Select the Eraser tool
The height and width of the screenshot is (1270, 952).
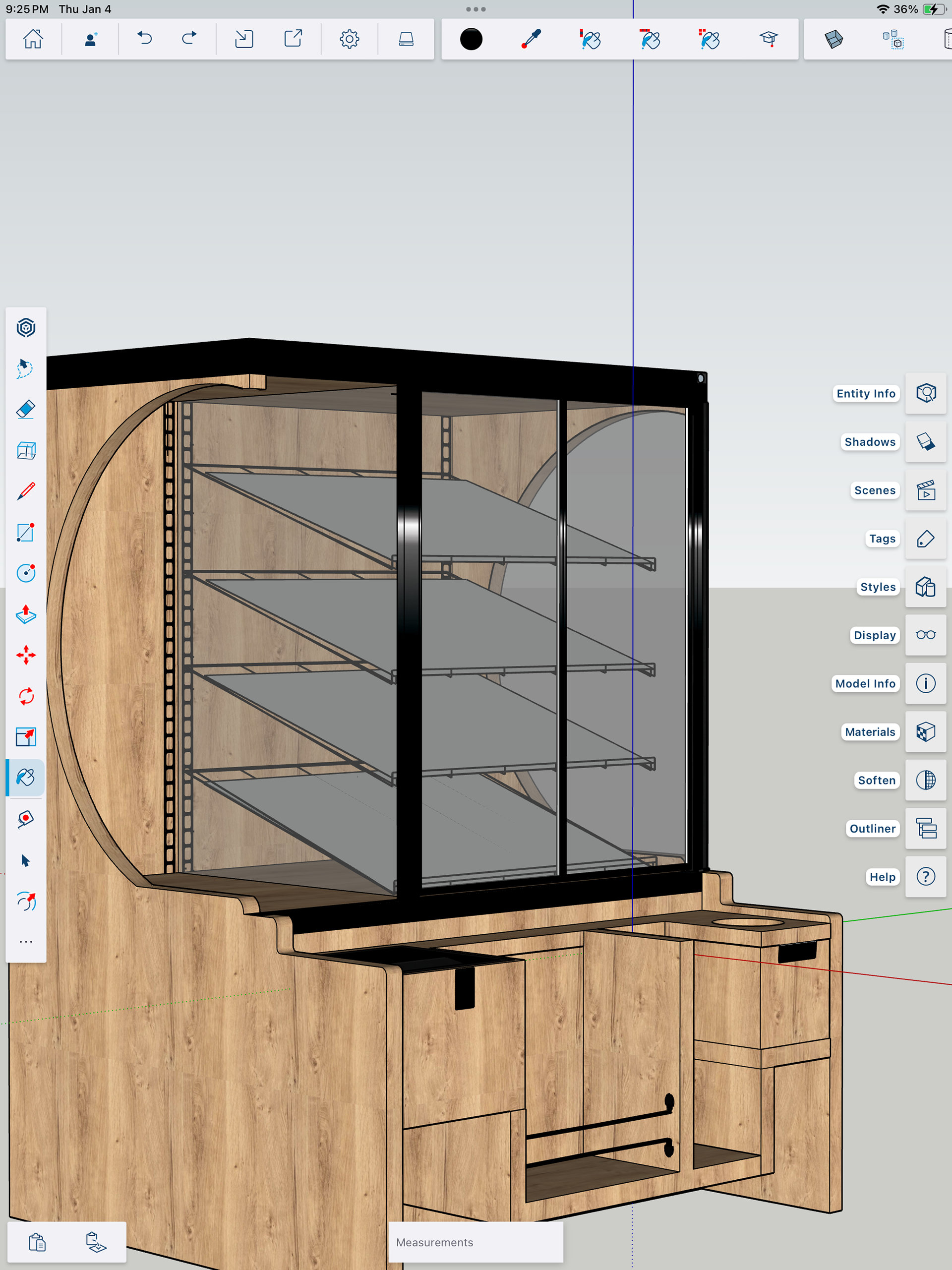coord(26,409)
